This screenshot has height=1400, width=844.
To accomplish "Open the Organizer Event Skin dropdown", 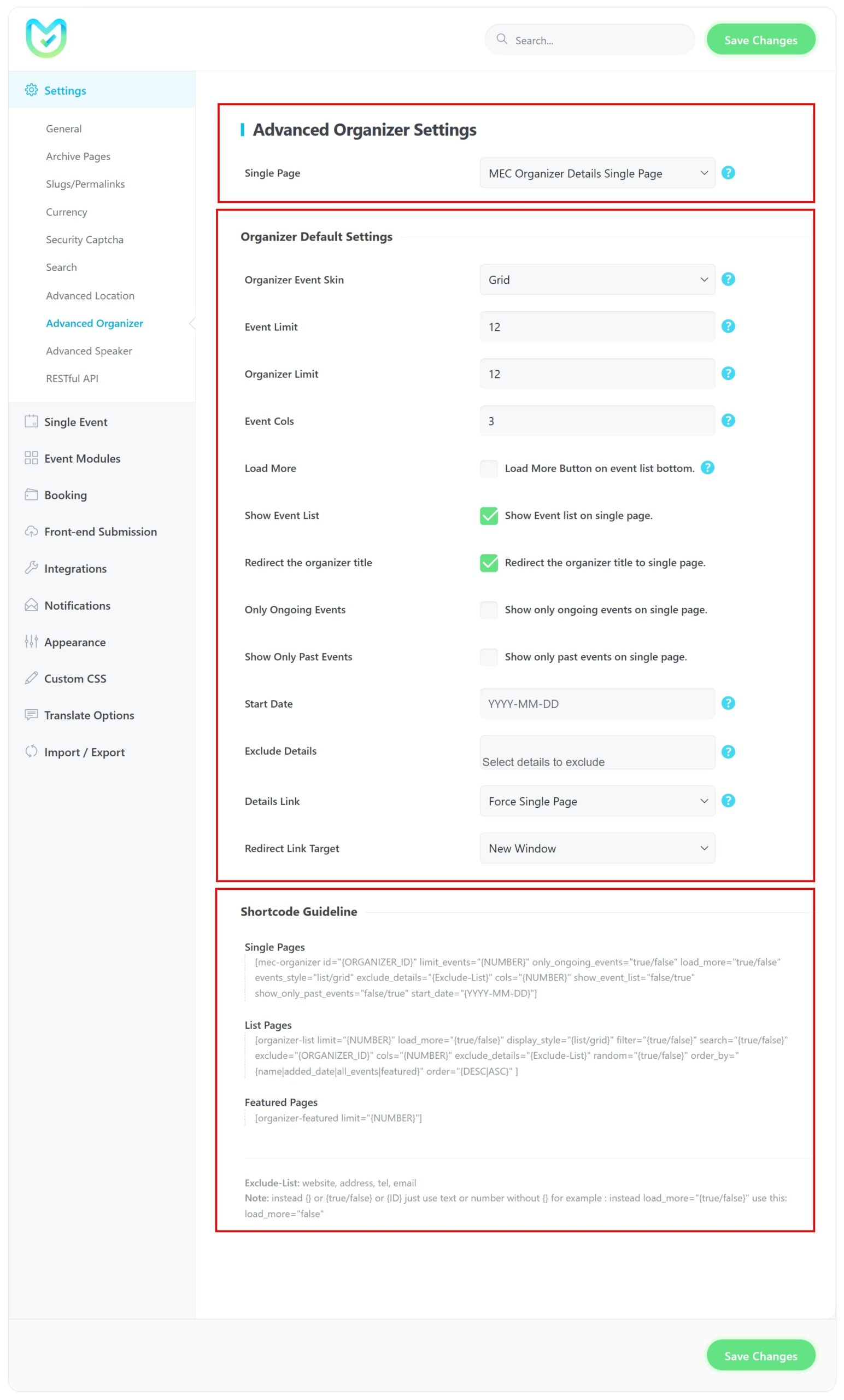I will click(597, 279).
